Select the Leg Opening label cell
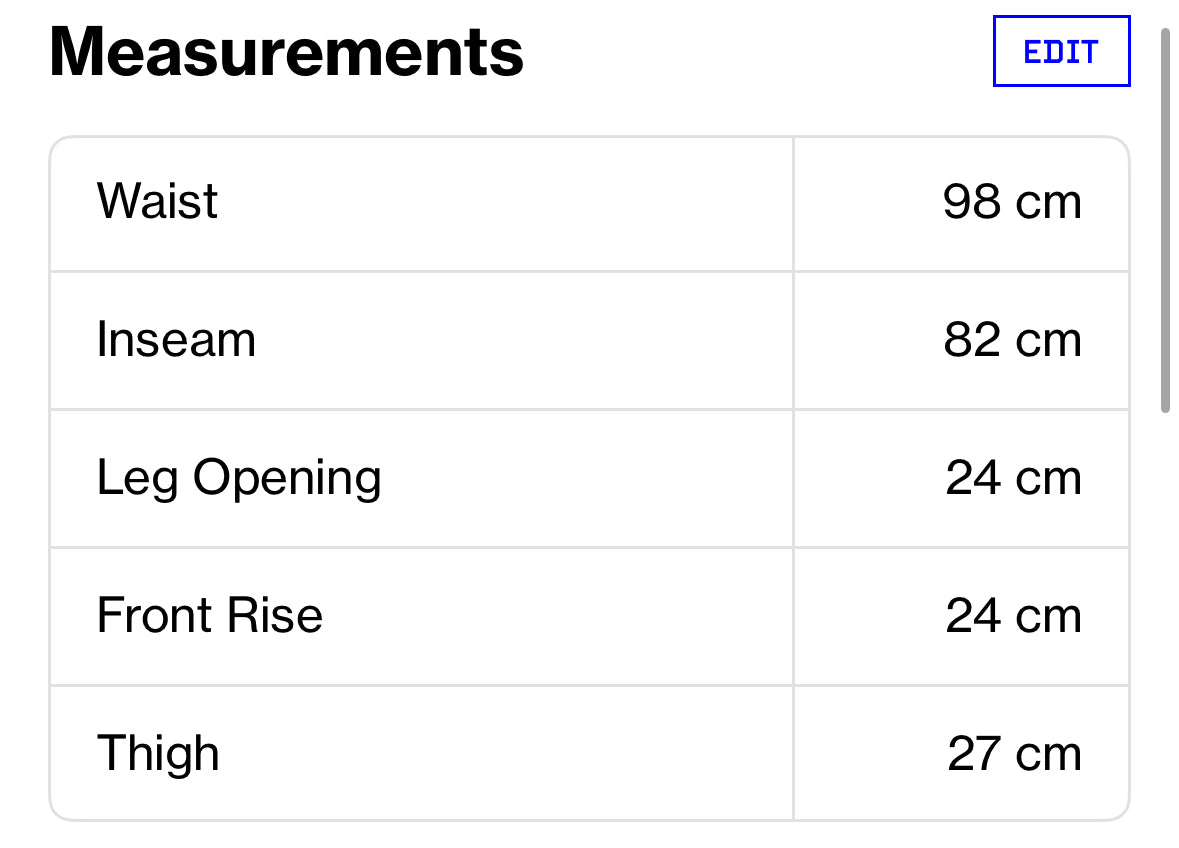 click(421, 479)
